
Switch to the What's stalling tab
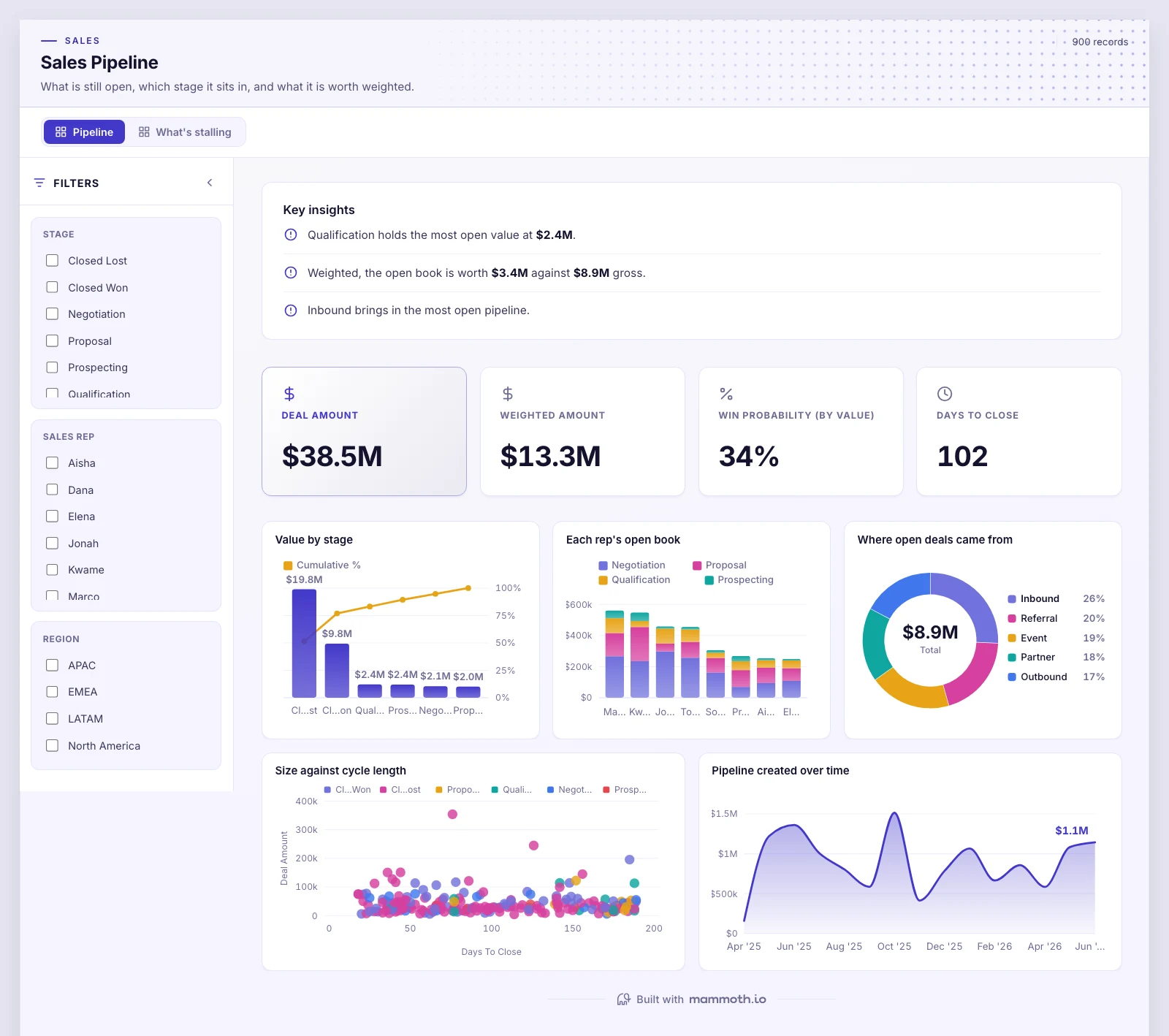[x=185, y=132]
